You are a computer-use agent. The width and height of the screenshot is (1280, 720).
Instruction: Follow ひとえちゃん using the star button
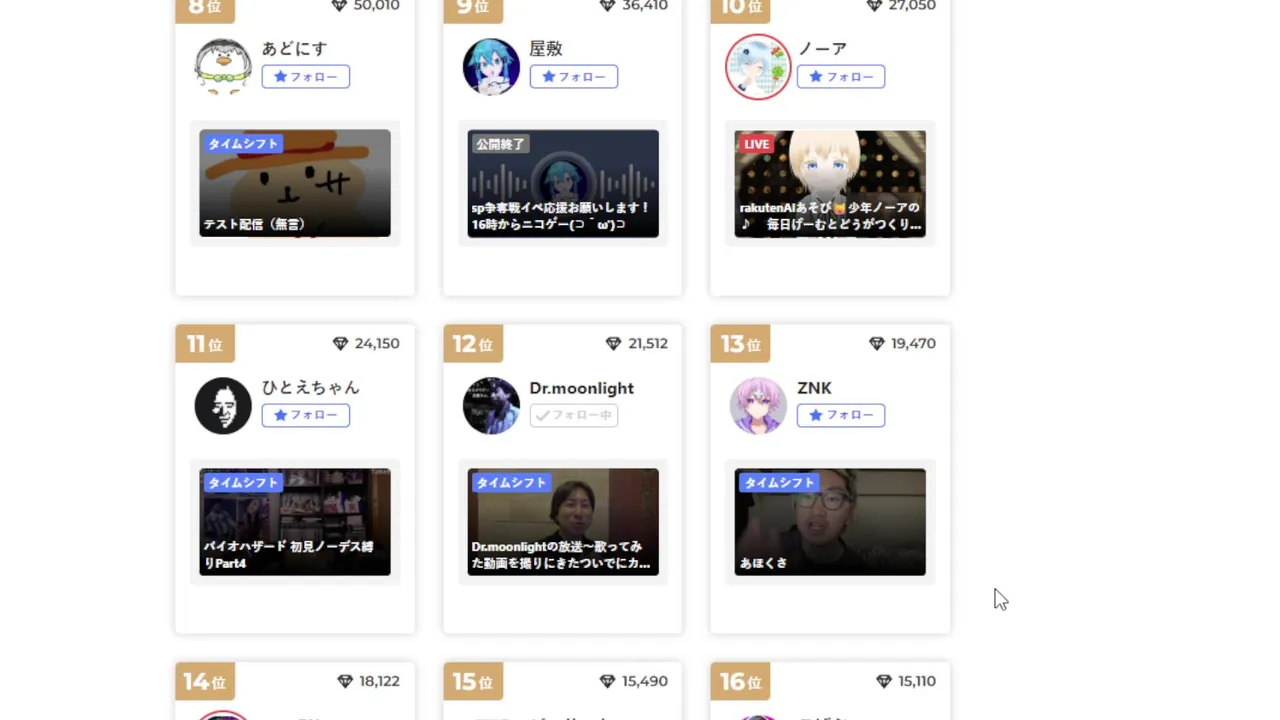click(x=306, y=415)
